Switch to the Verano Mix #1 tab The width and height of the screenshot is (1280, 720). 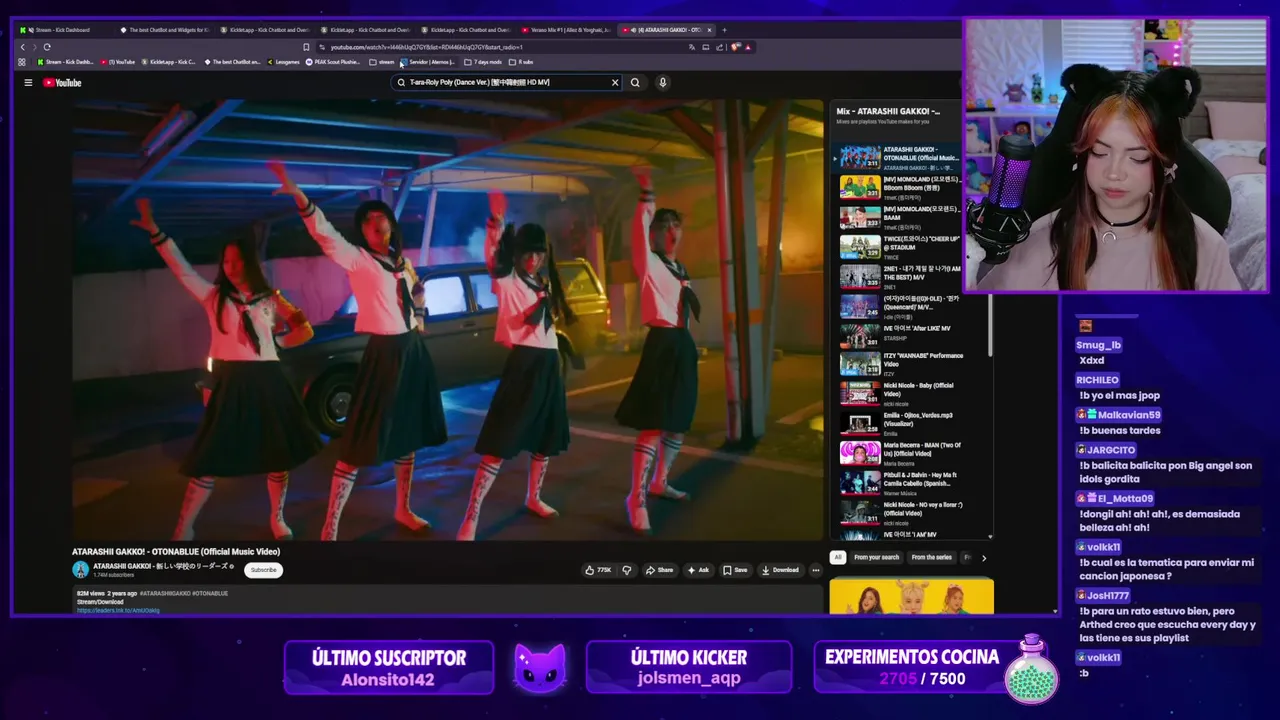tap(566, 30)
